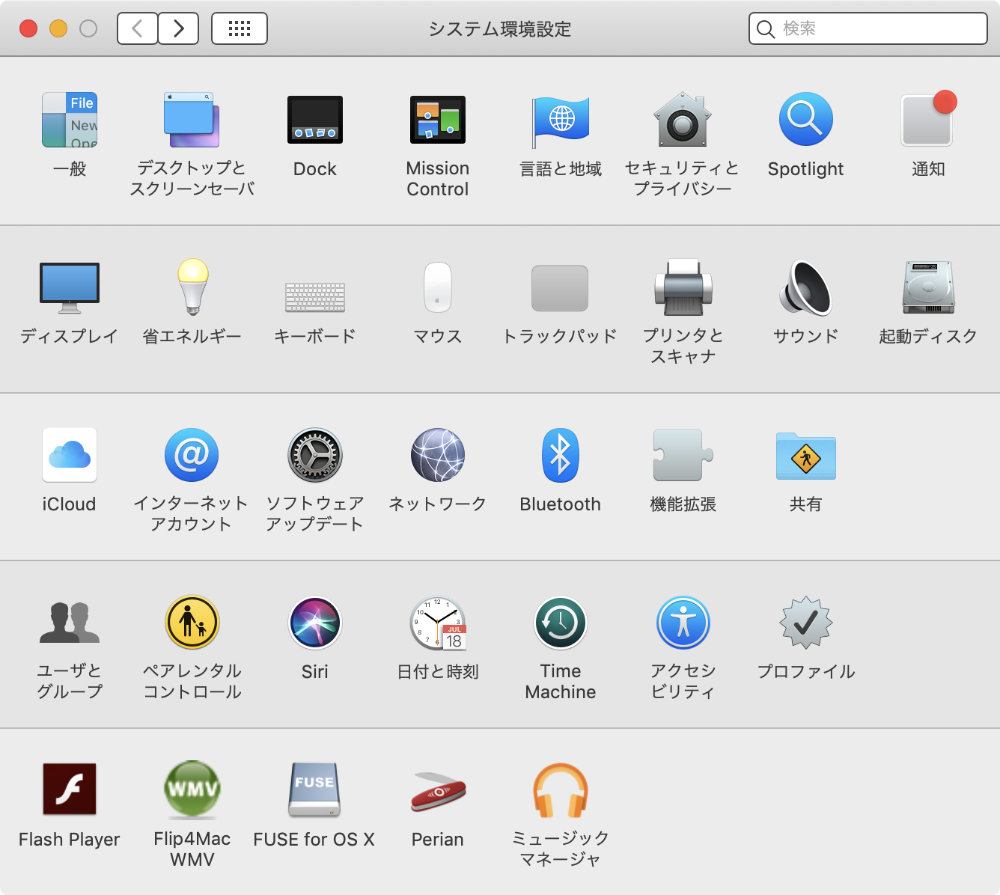Open ミュージックマネージャ preference pane

coord(561,790)
